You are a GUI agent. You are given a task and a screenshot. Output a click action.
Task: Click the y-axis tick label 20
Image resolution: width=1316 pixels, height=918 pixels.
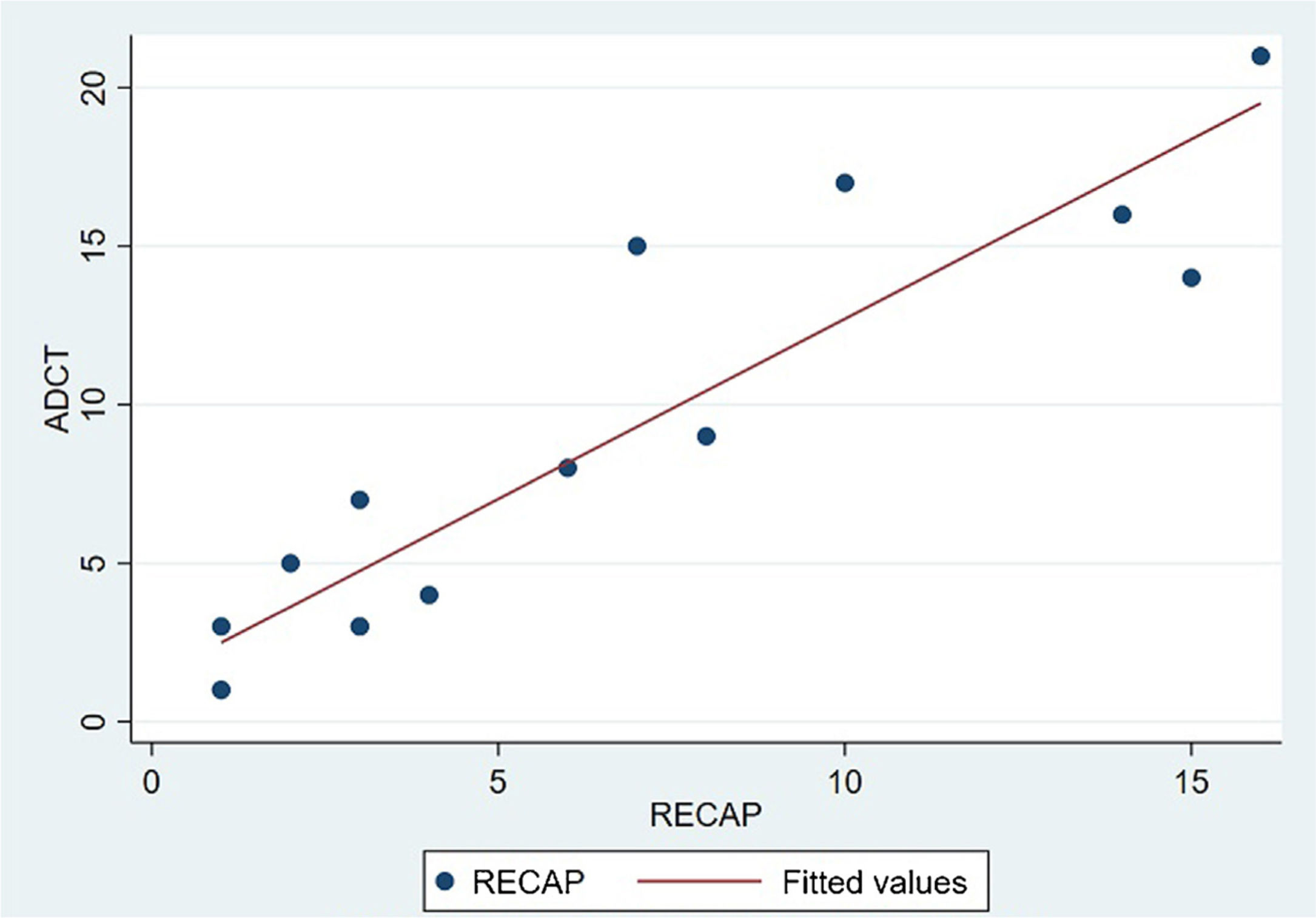[x=93, y=88]
